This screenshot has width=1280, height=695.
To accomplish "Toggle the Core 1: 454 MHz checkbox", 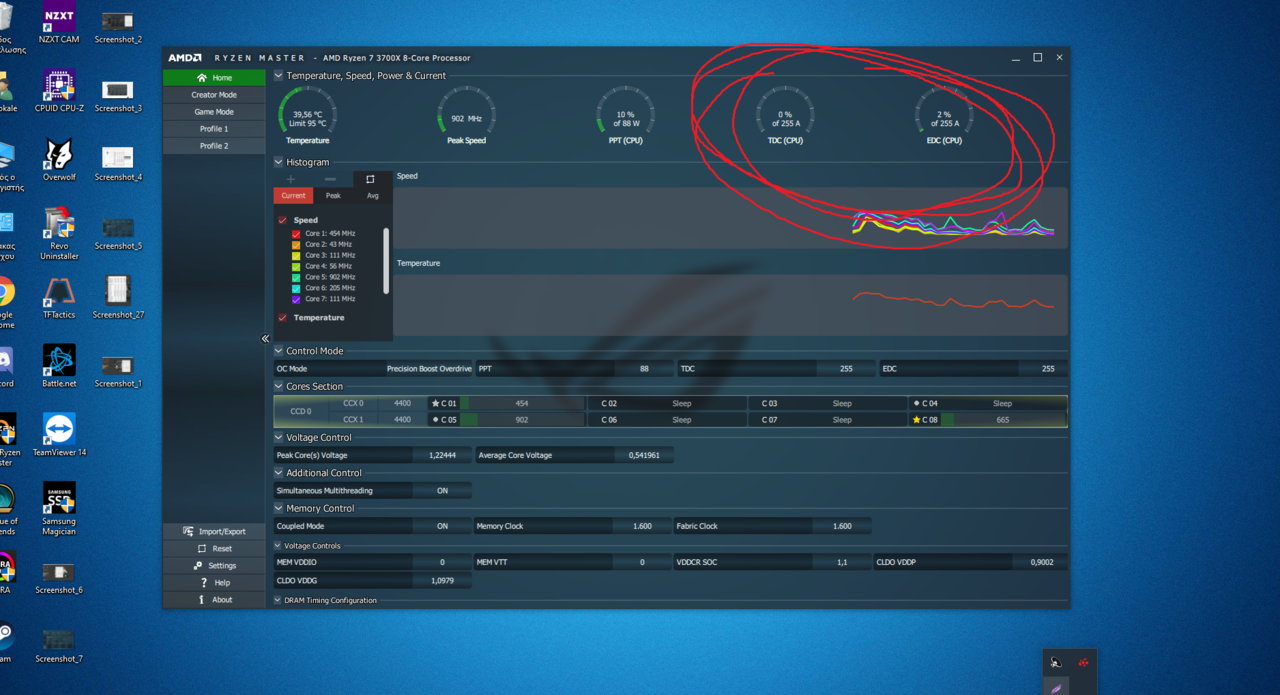I will click(296, 234).
